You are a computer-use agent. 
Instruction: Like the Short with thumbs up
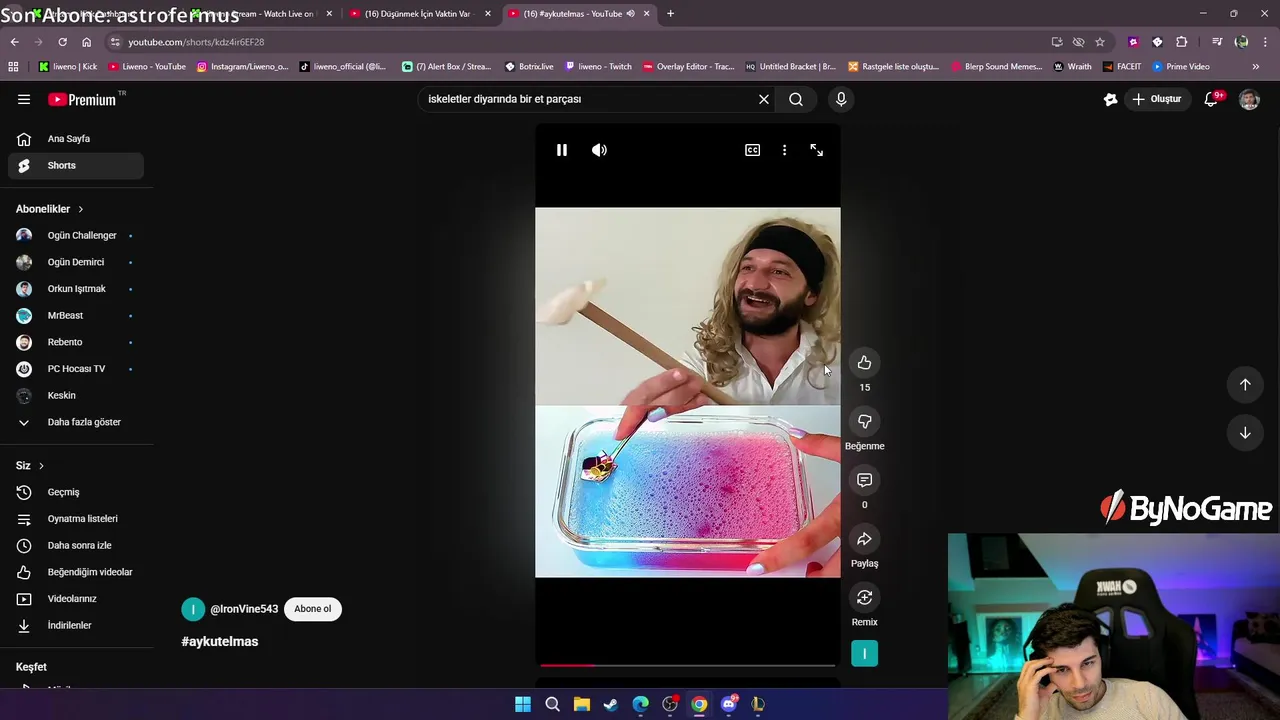click(864, 363)
